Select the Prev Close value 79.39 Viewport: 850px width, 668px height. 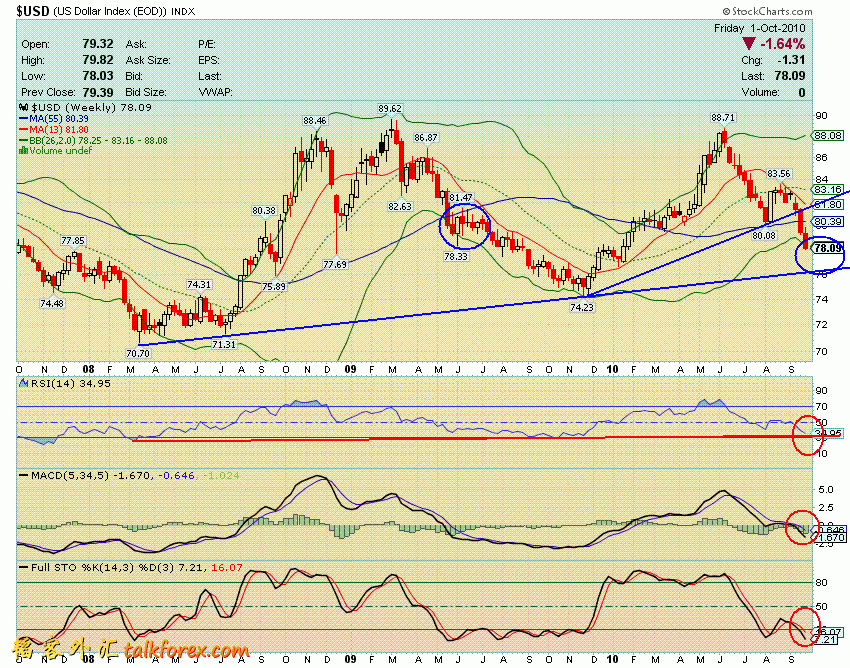click(98, 92)
